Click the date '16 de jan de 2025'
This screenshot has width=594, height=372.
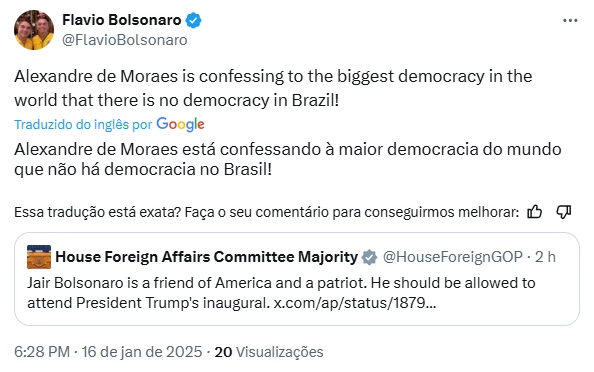142,352
